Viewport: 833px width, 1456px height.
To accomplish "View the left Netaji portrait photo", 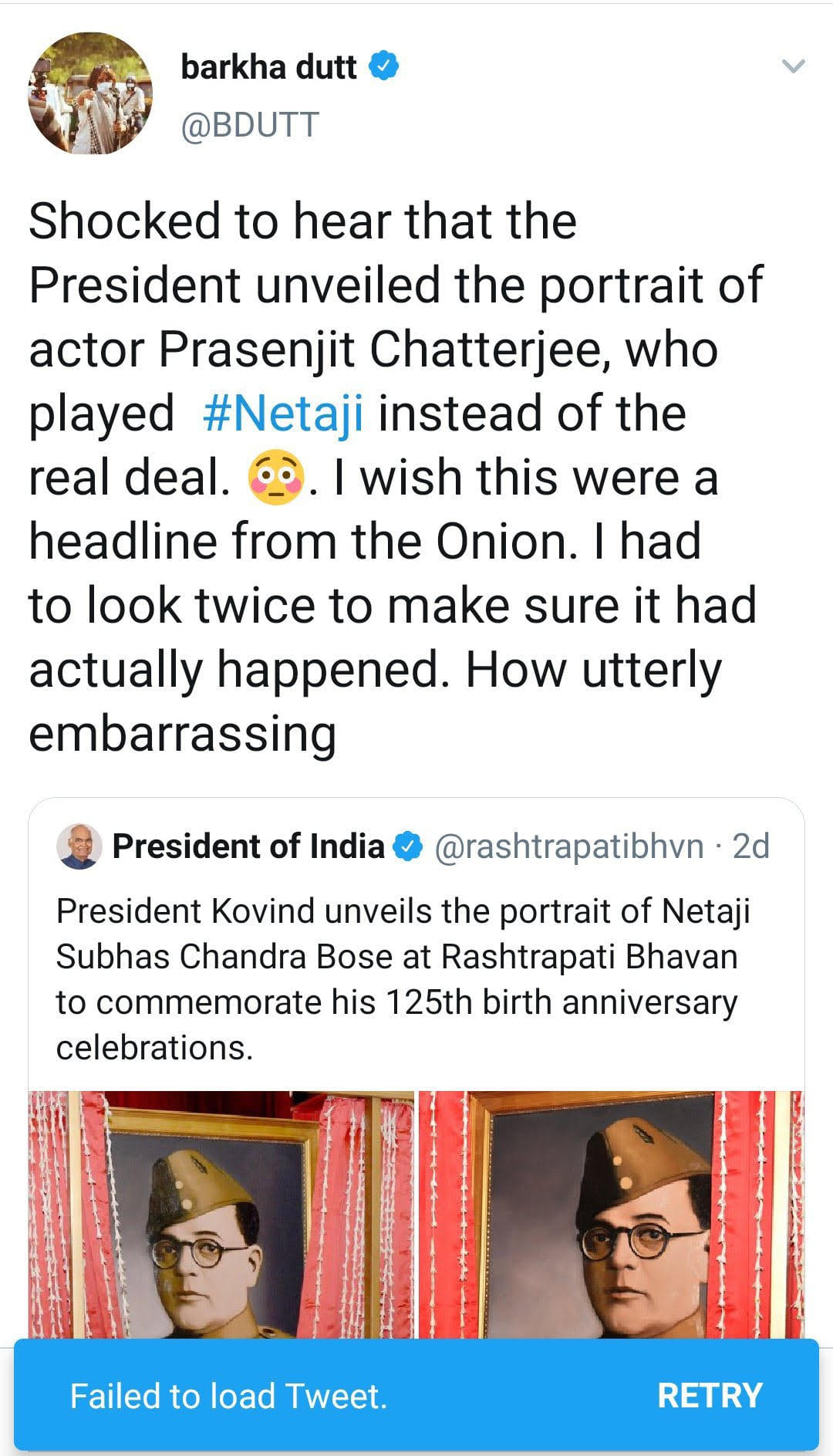I will coord(221,1214).
